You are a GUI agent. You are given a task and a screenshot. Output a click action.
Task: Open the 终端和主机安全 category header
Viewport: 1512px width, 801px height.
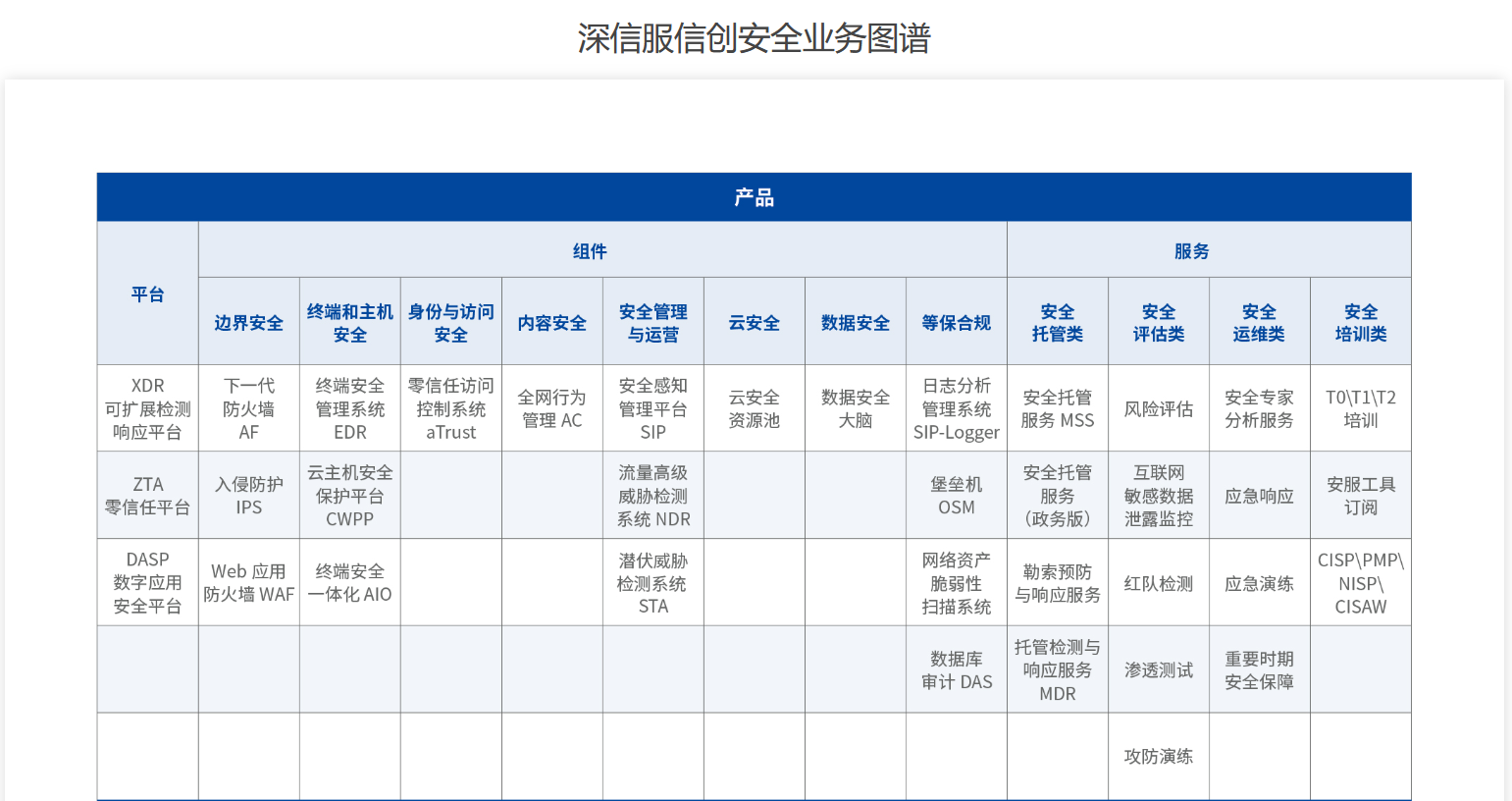point(349,323)
